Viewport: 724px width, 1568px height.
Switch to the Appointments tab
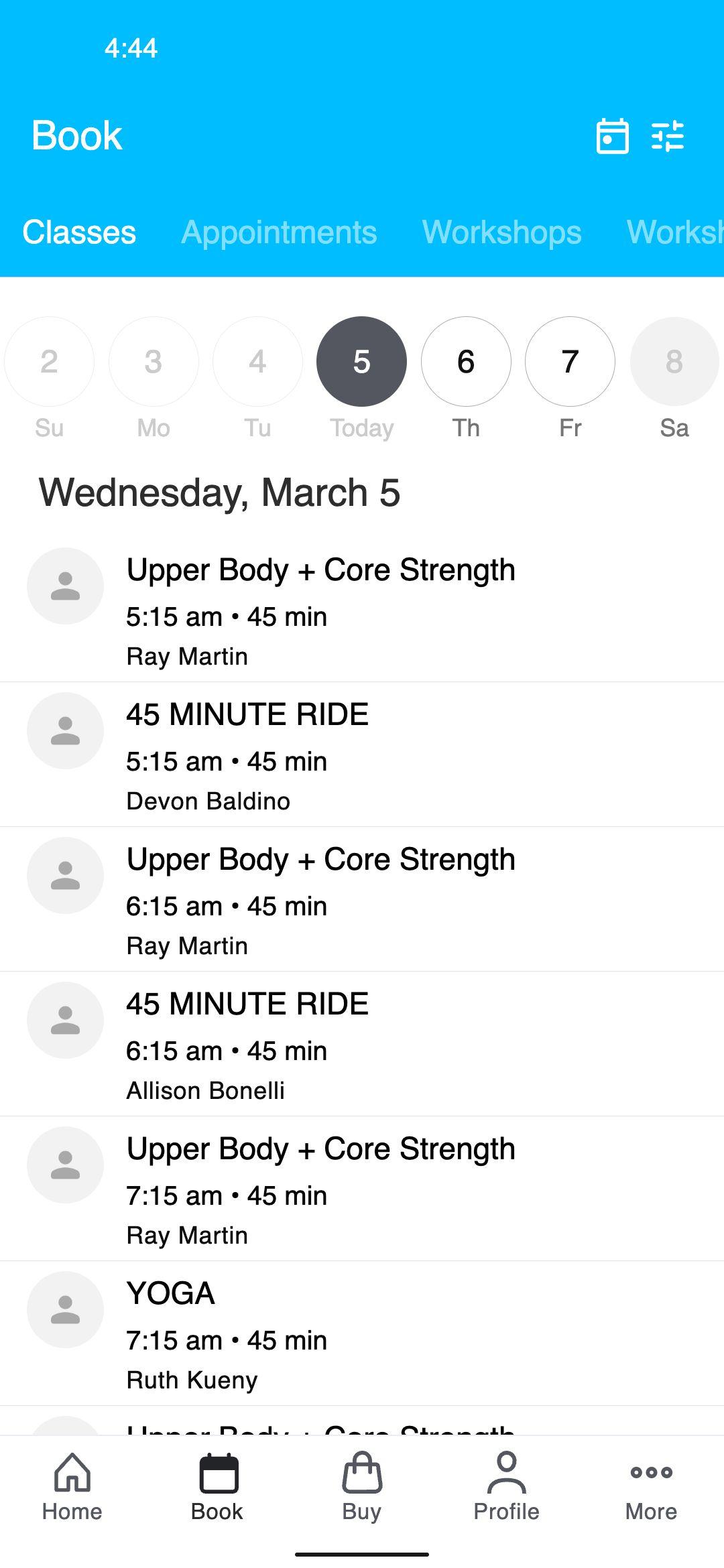[279, 233]
